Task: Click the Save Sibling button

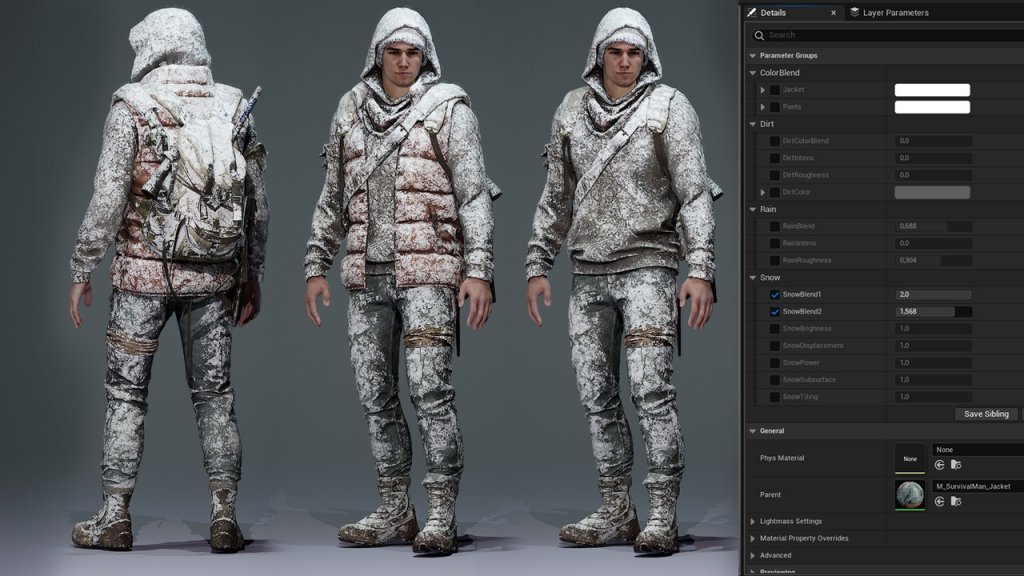Action: 986,414
